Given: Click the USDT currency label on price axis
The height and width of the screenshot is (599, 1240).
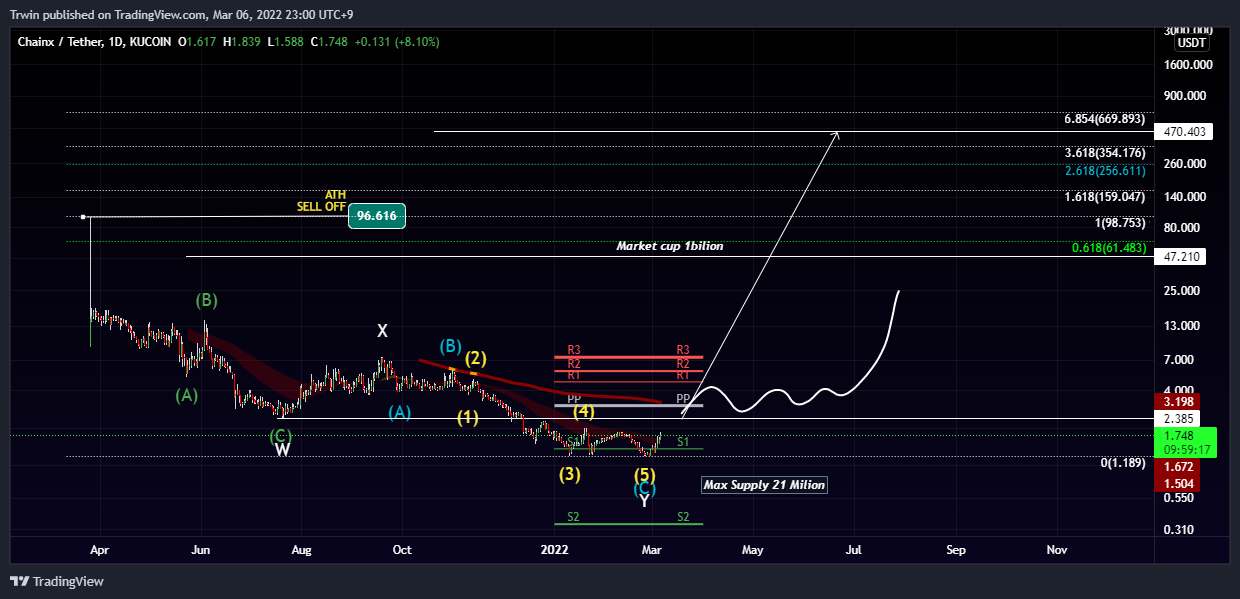Looking at the screenshot, I should tap(1191, 43).
